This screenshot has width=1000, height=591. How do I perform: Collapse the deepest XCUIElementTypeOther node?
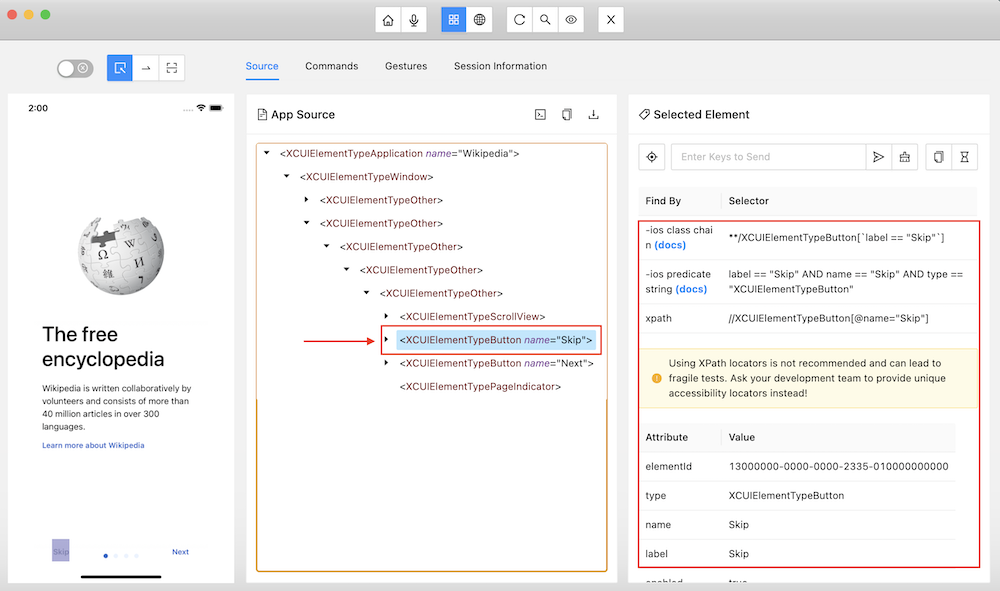tap(367, 293)
